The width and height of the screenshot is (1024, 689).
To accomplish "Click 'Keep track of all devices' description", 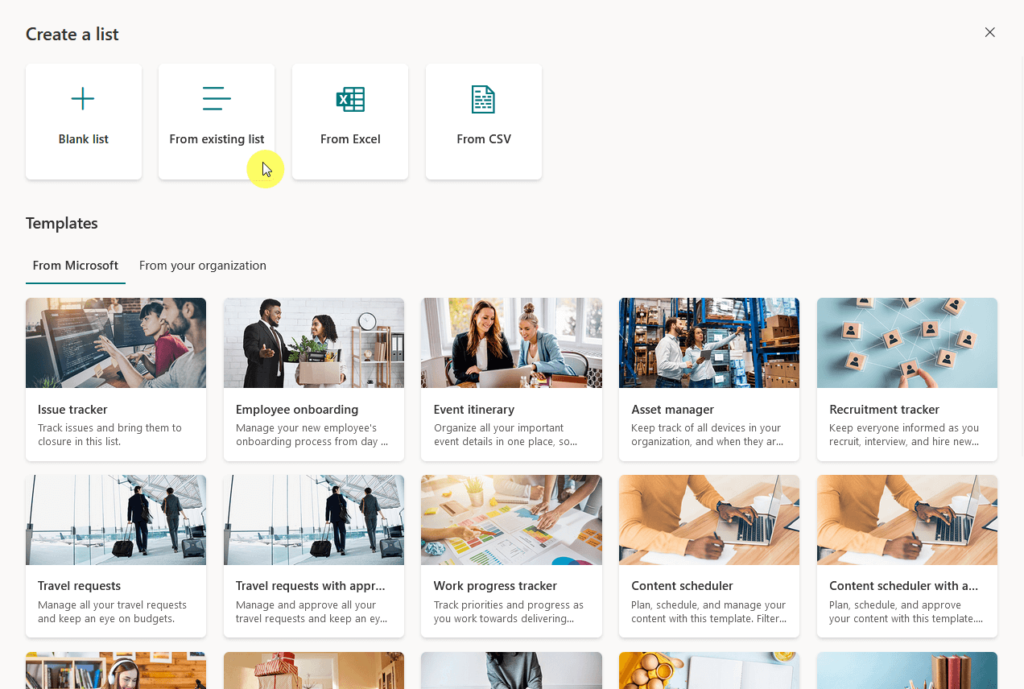I will [707, 434].
